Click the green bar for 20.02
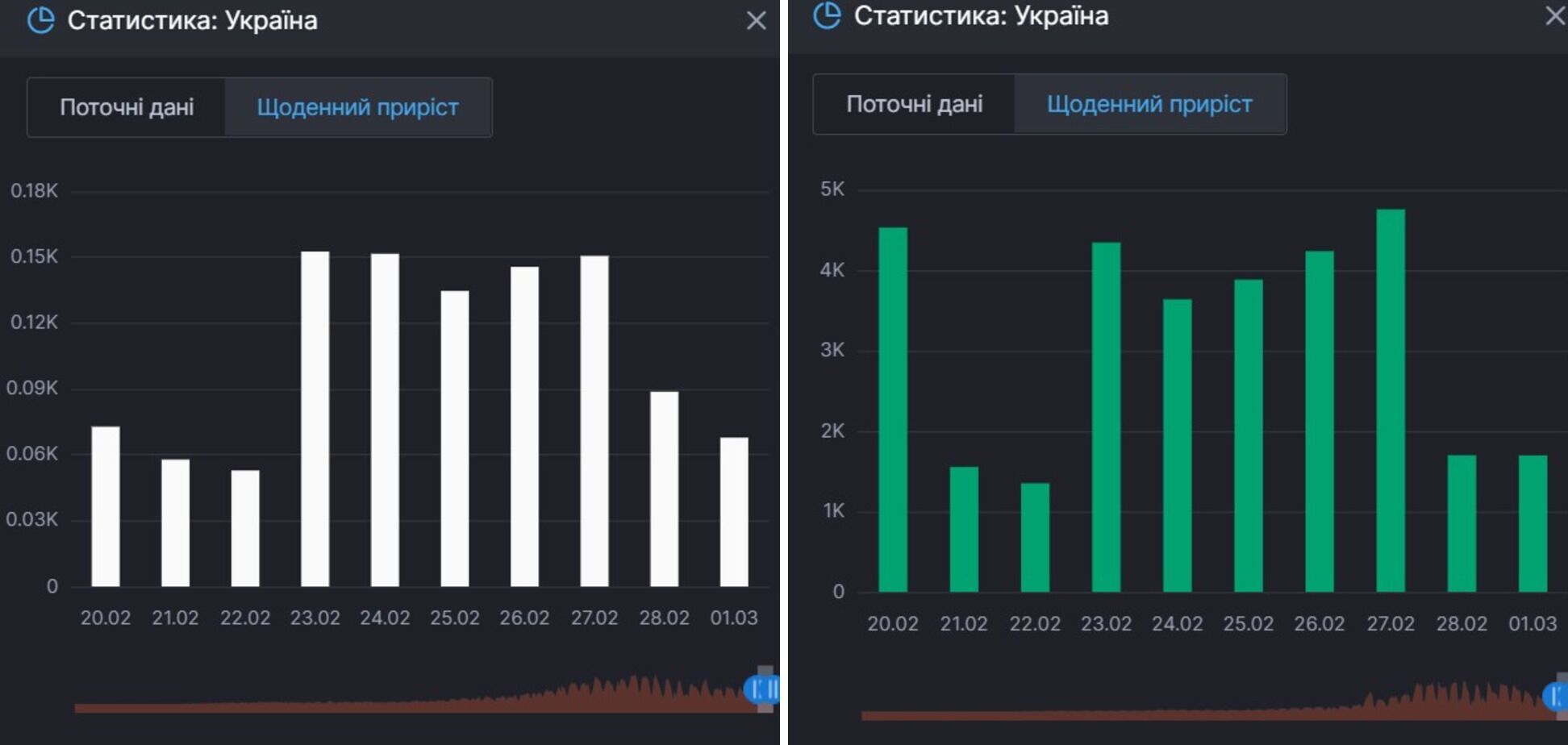Image resolution: width=1568 pixels, height=745 pixels. (893, 410)
